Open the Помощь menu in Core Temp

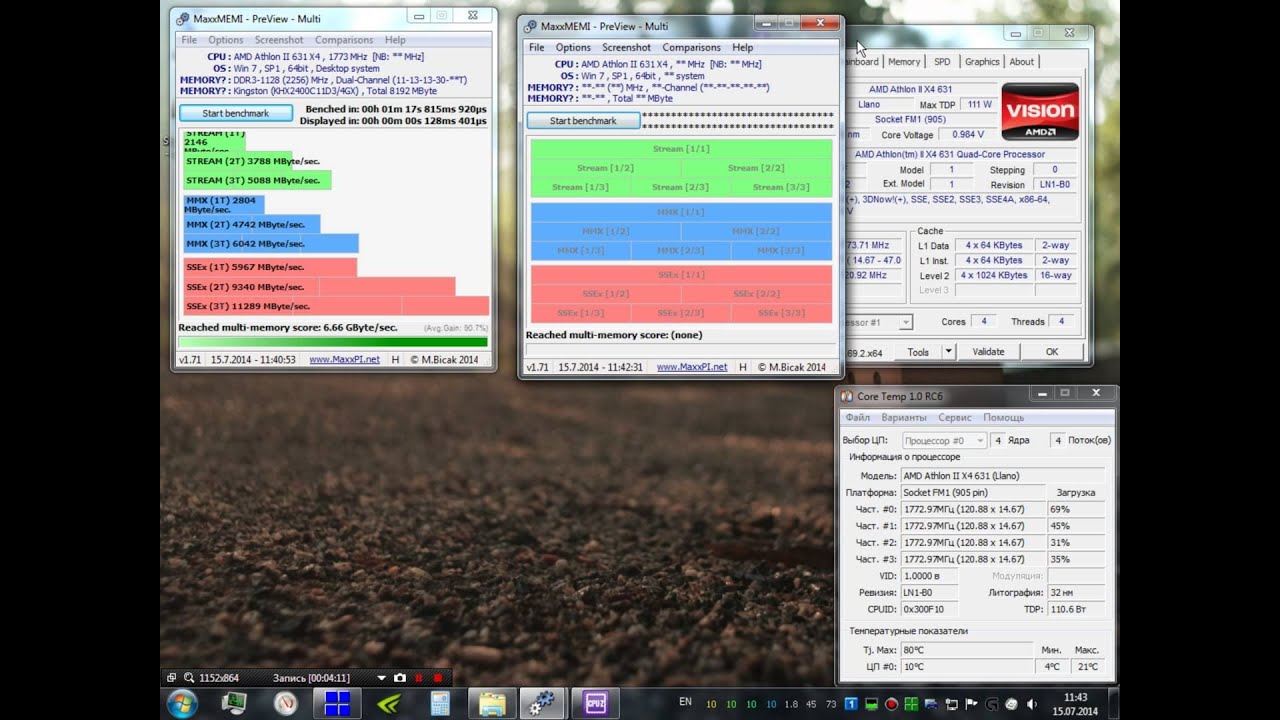[x=1003, y=417]
